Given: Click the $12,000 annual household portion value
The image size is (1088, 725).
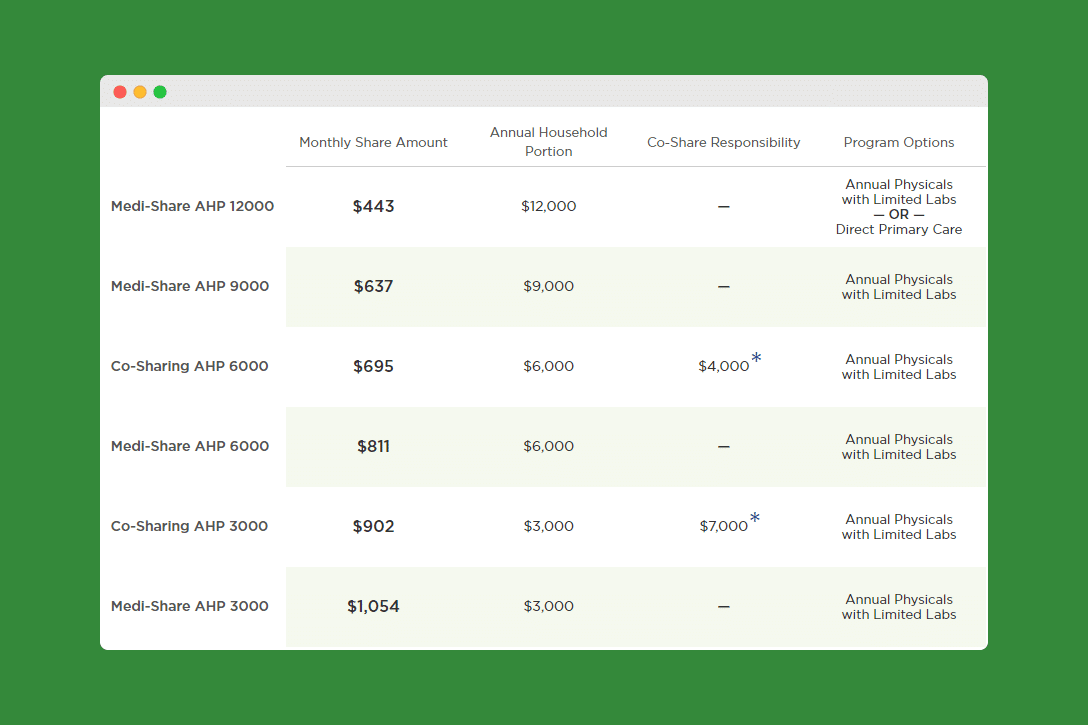Looking at the screenshot, I should (548, 206).
